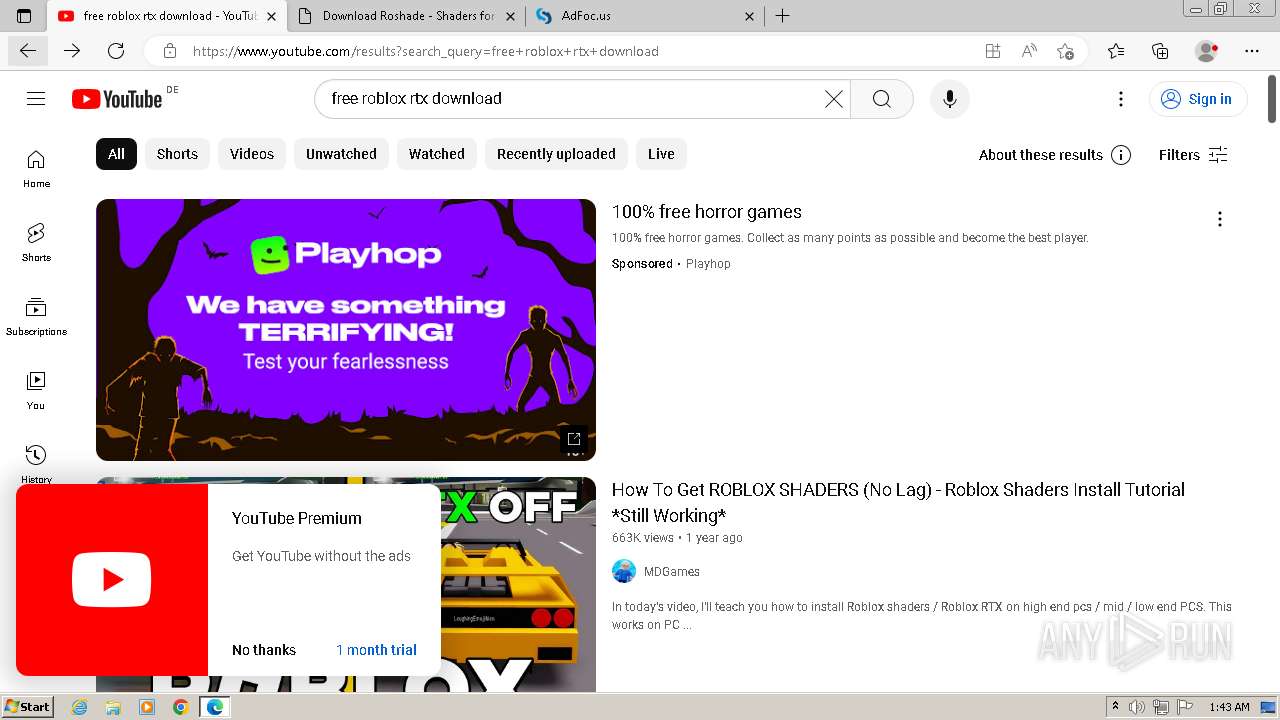Open History in the sidebar

[x=36, y=463]
